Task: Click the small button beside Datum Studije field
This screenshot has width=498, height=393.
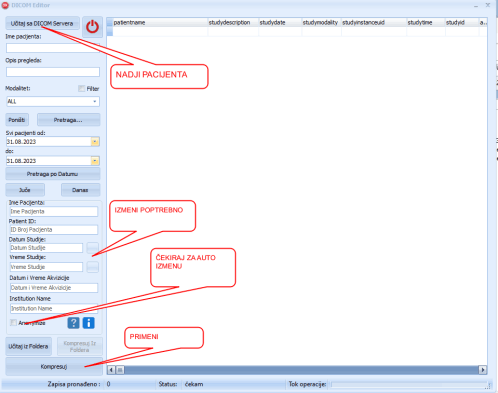Action: coord(92,248)
